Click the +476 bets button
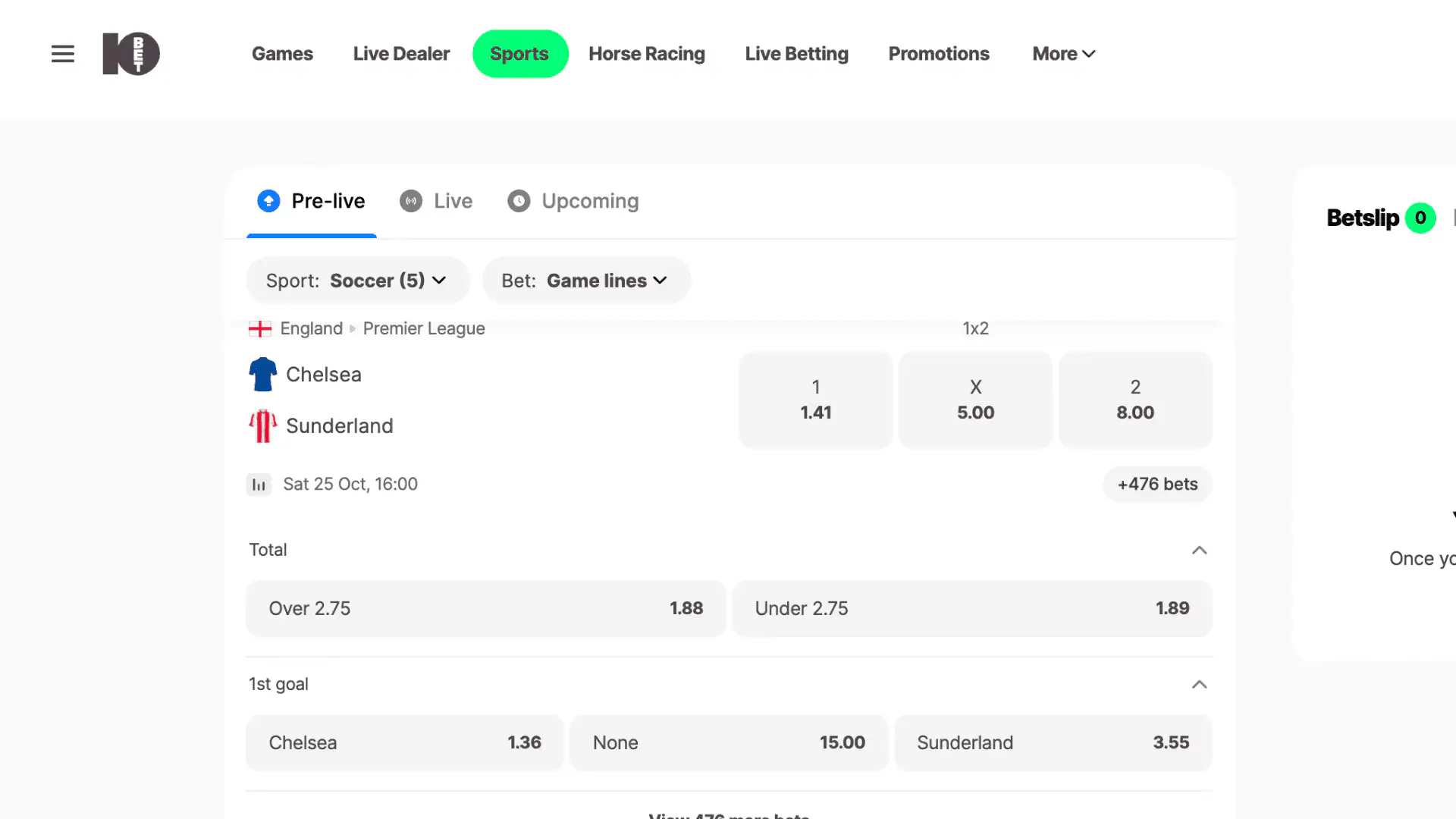 pos(1156,484)
